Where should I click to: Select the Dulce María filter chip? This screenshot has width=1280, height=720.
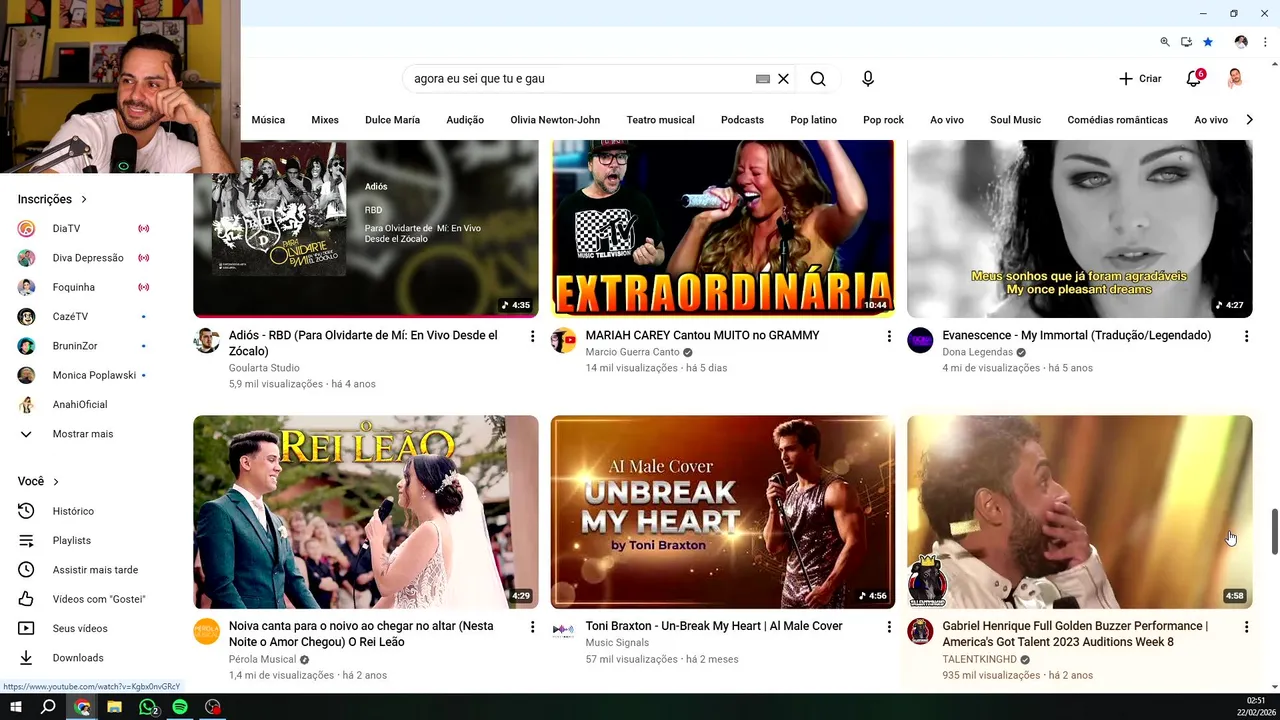click(x=392, y=120)
